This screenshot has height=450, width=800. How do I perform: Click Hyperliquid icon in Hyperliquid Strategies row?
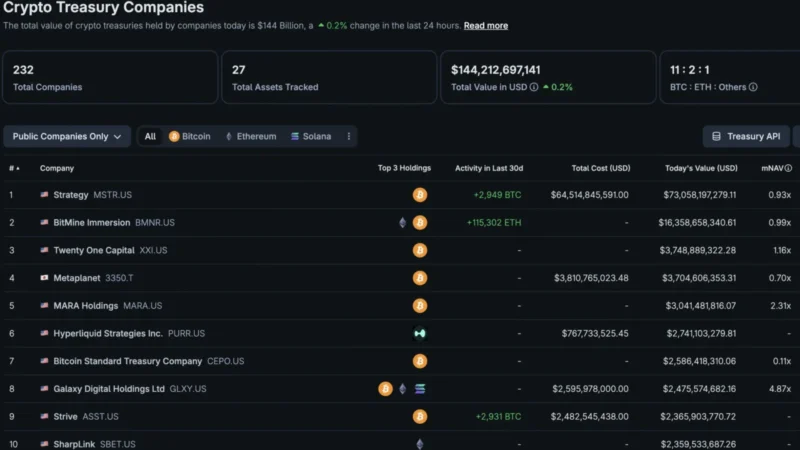(x=420, y=333)
